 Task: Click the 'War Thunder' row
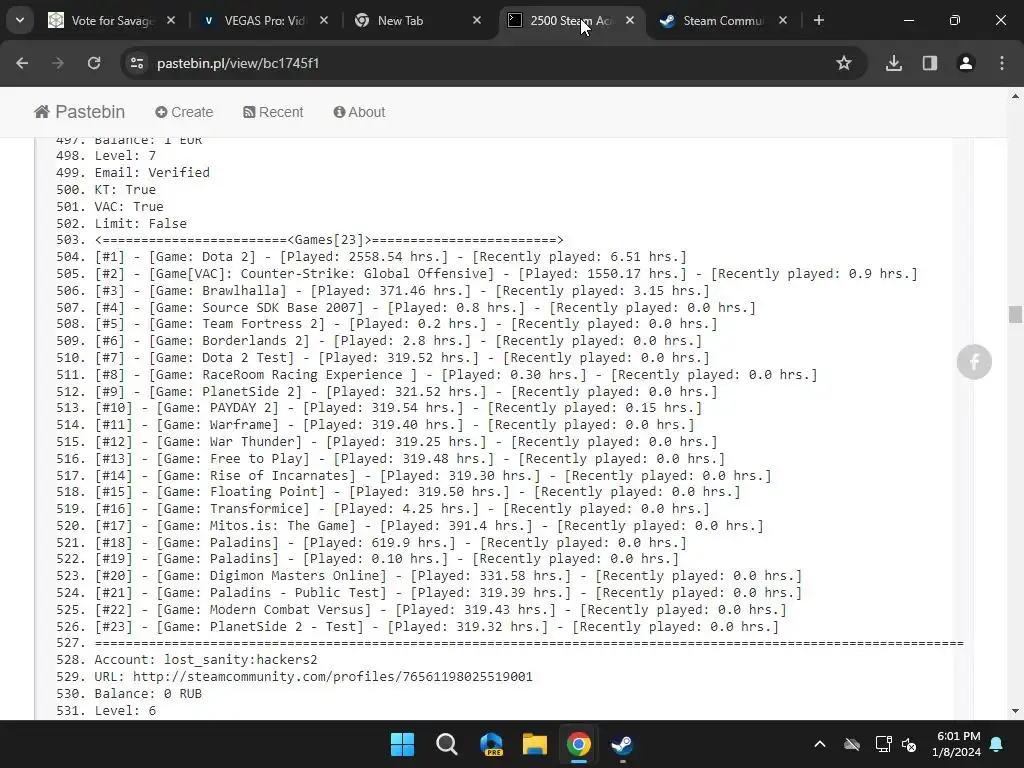(x=406, y=442)
